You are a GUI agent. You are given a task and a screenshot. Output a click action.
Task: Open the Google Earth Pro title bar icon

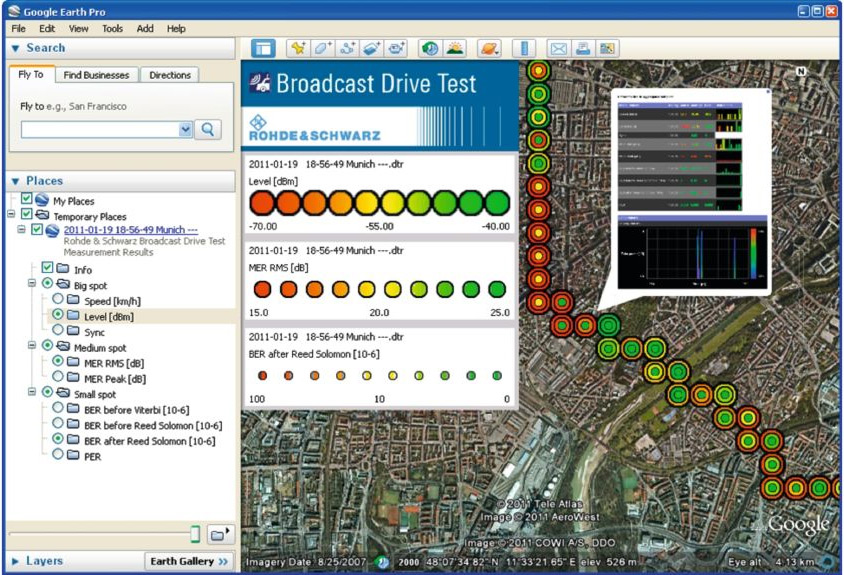(15, 11)
